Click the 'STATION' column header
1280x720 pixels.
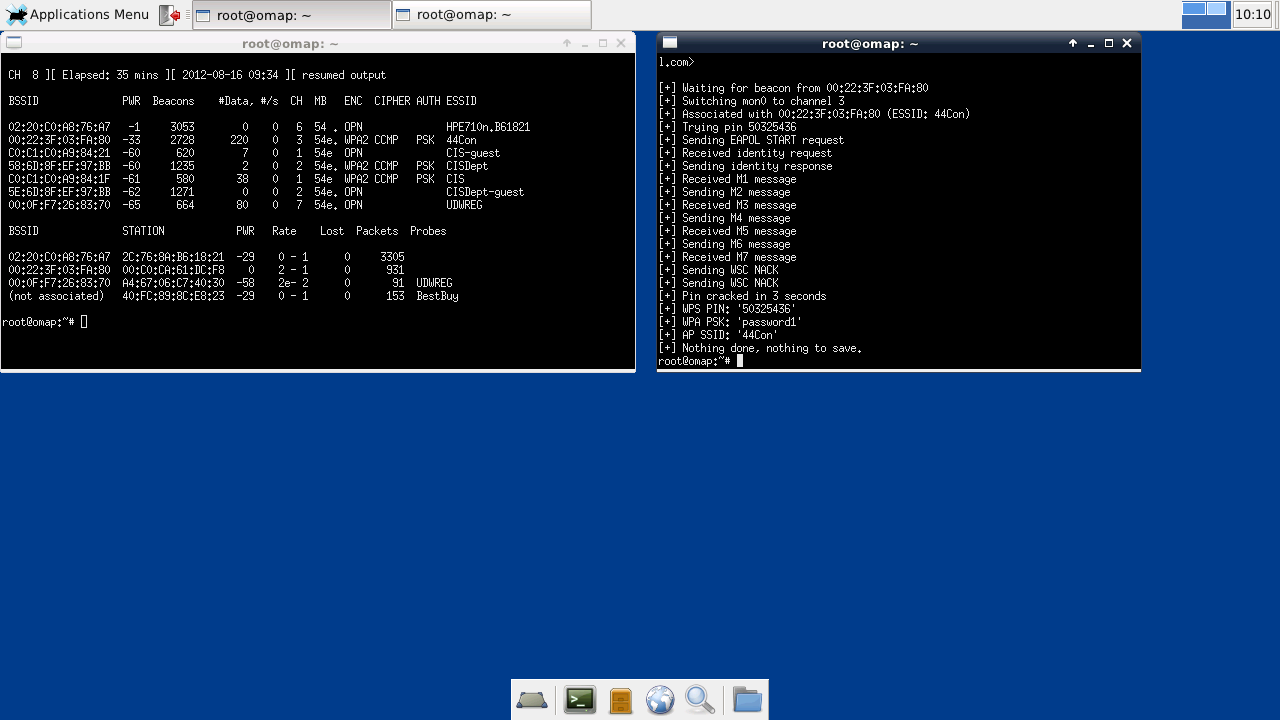143,231
